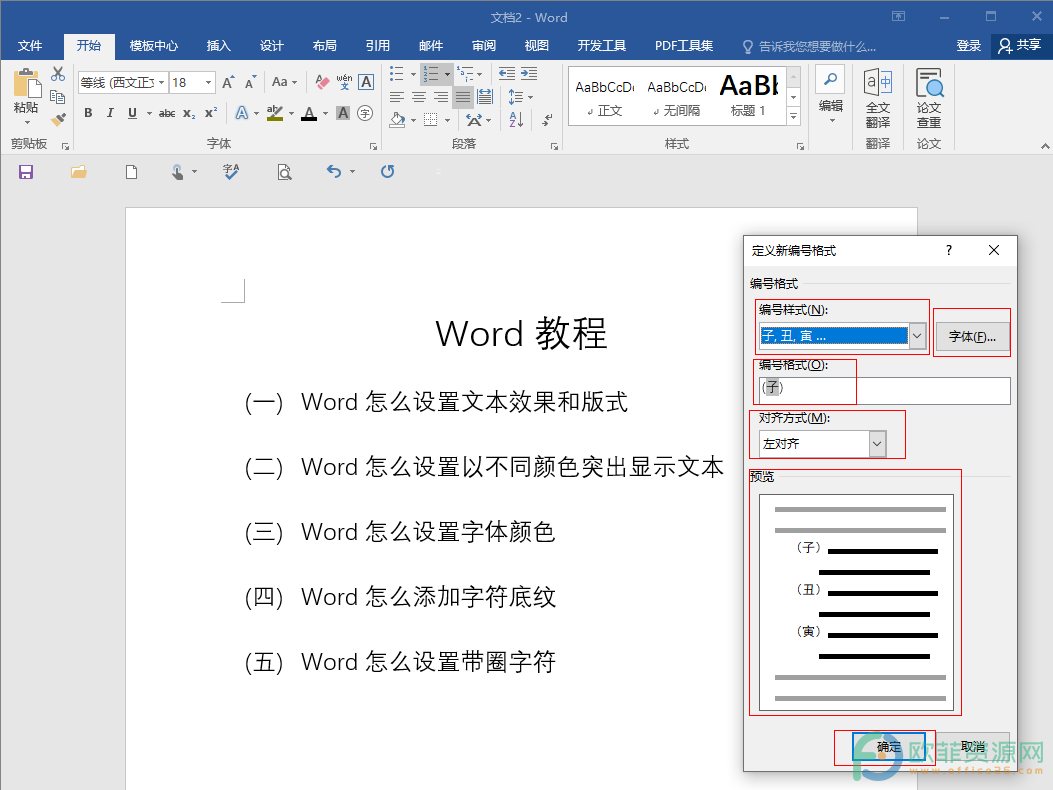This screenshot has height=790, width=1053.
Task: Select the 无间隔 style
Action: (x=677, y=96)
